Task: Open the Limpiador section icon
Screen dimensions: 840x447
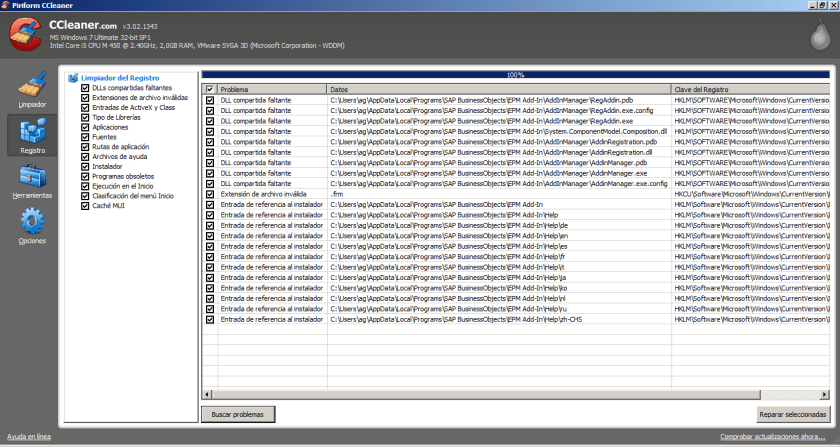Action: [x=31, y=84]
